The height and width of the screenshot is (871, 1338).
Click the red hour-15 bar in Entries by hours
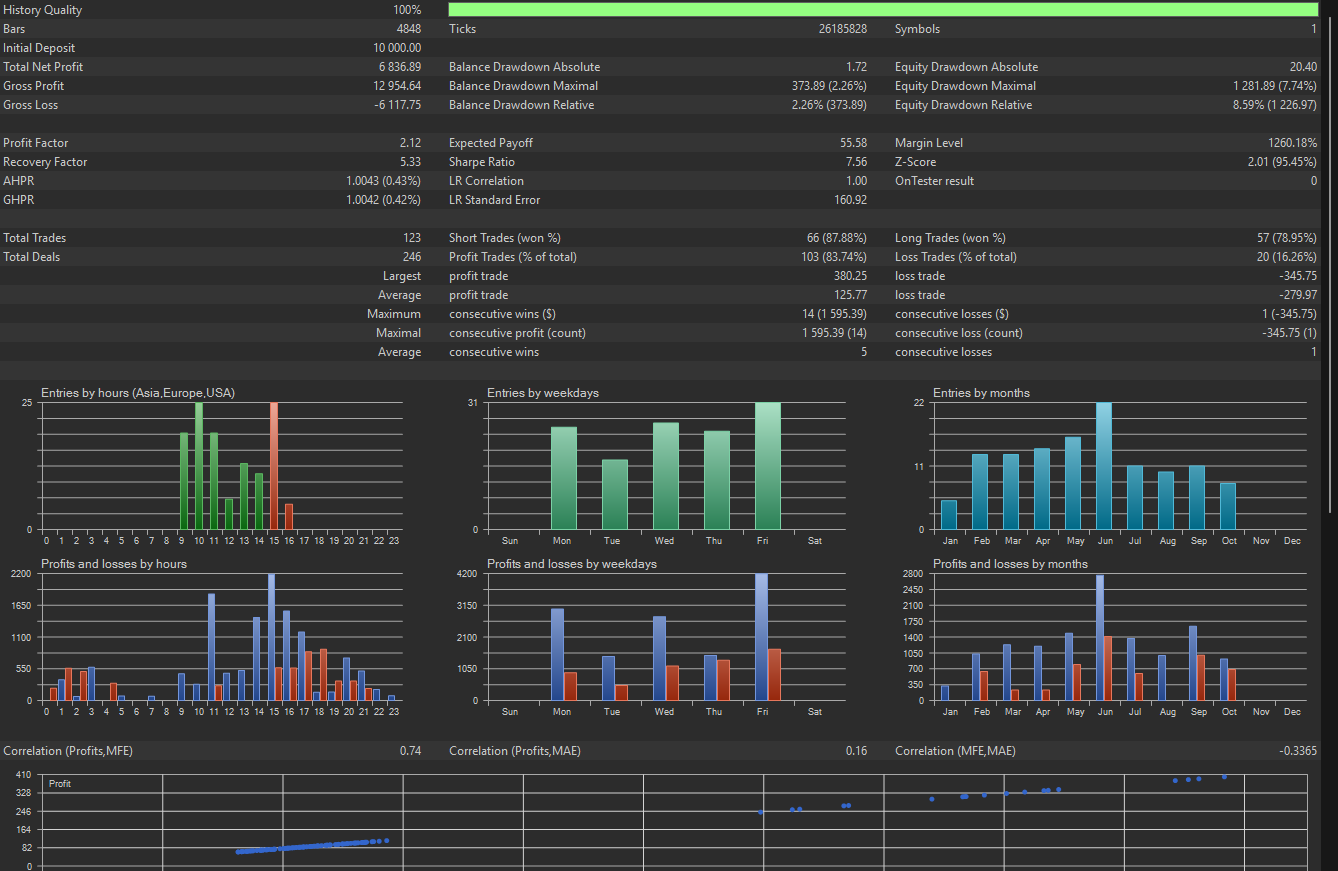click(274, 466)
